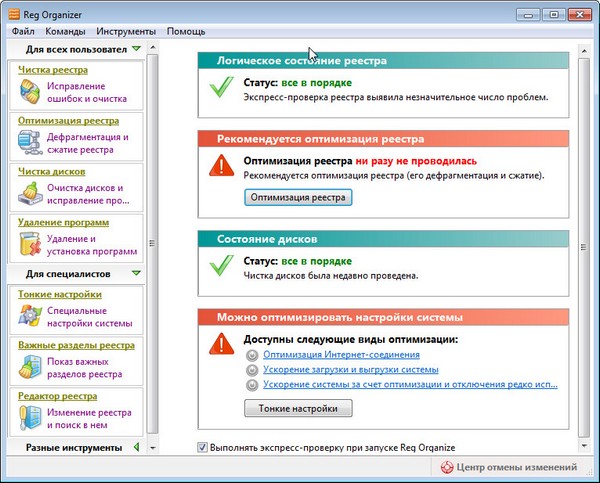Click main panel scrollbar up arrow
The image size is (600, 483).
(x=584, y=51)
